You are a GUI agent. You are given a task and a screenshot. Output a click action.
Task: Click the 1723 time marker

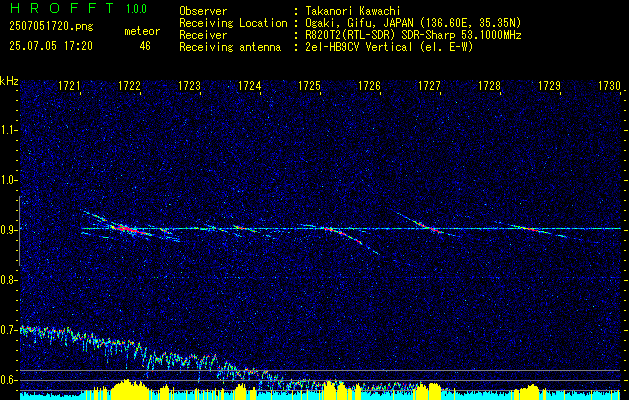pos(189,85)
